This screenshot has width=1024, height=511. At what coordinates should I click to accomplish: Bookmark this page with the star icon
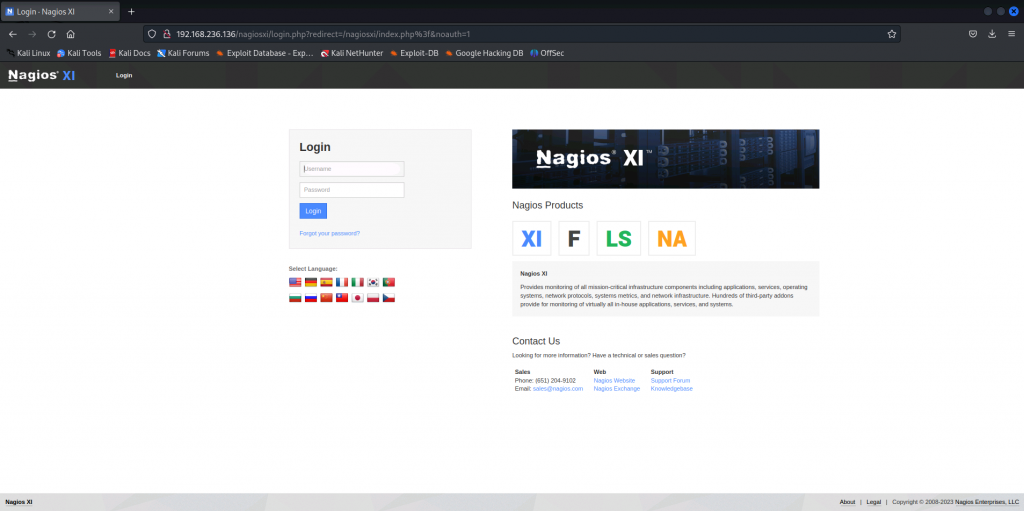[x=891, y=34]
